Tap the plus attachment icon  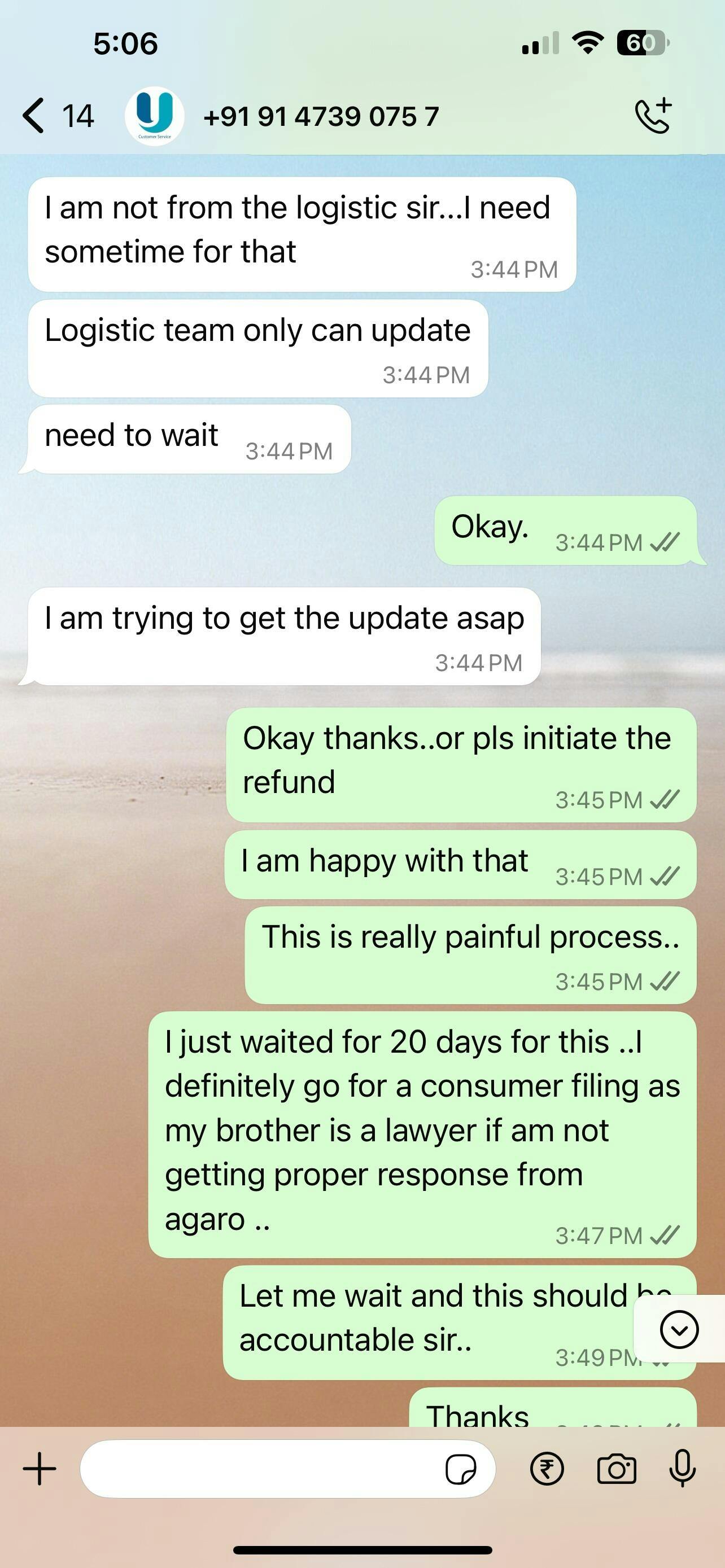point(40,1469)
